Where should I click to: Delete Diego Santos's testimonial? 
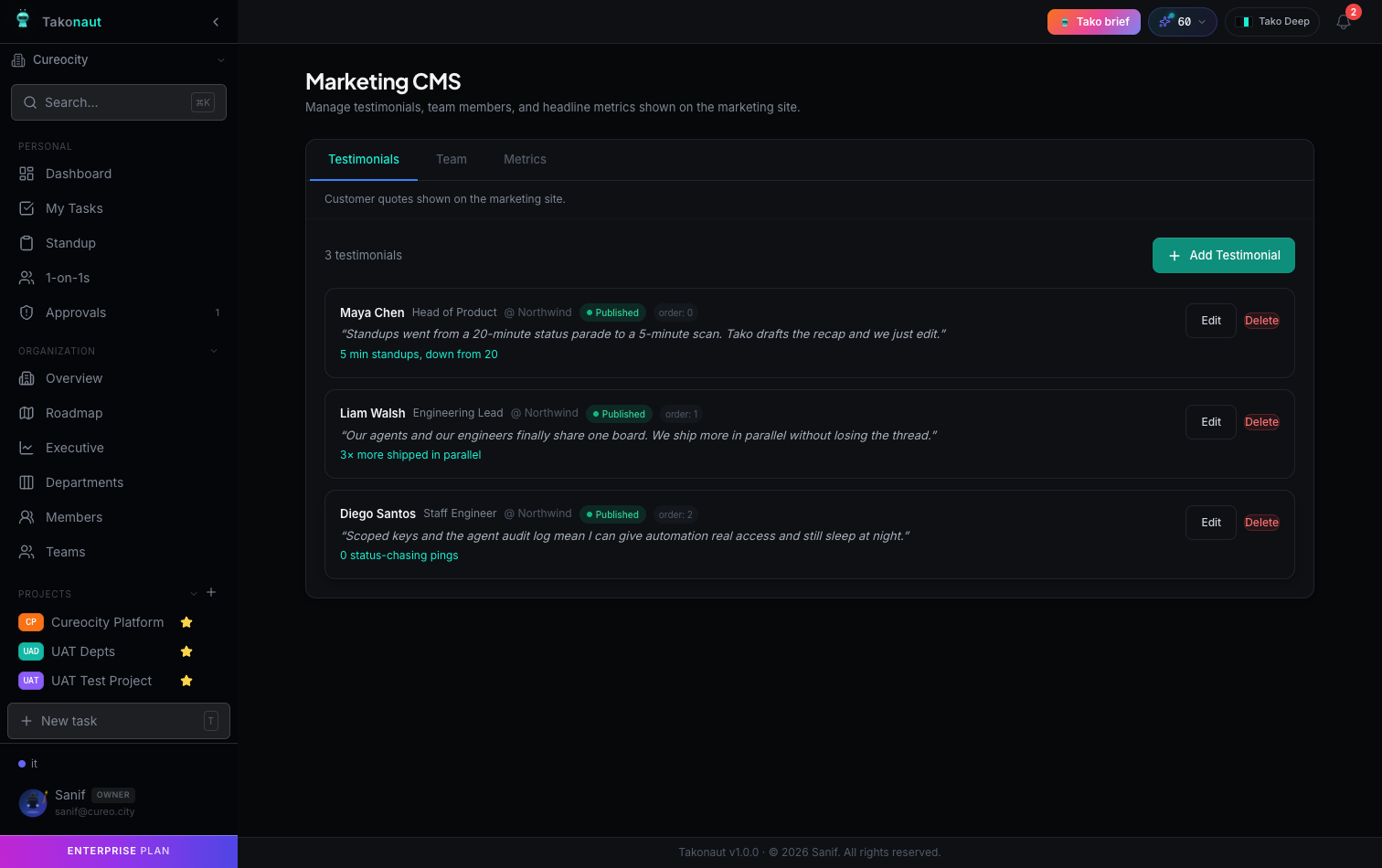click(1261, 523)
